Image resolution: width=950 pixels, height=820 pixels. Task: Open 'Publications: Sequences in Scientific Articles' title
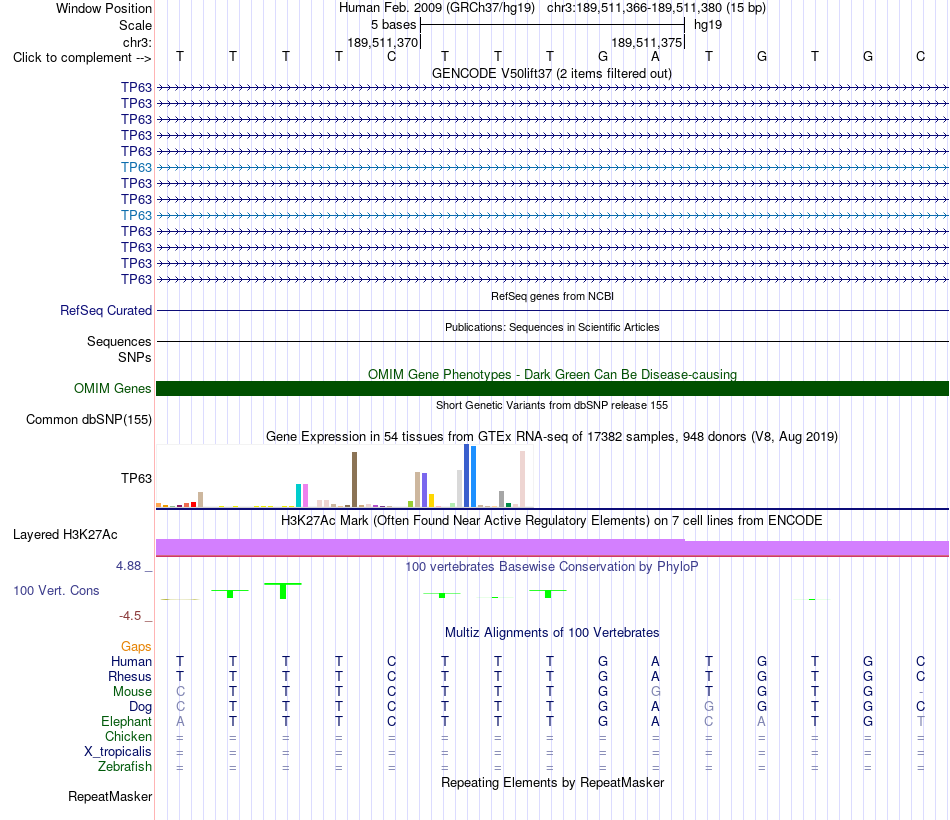click(x=552, y=327)
